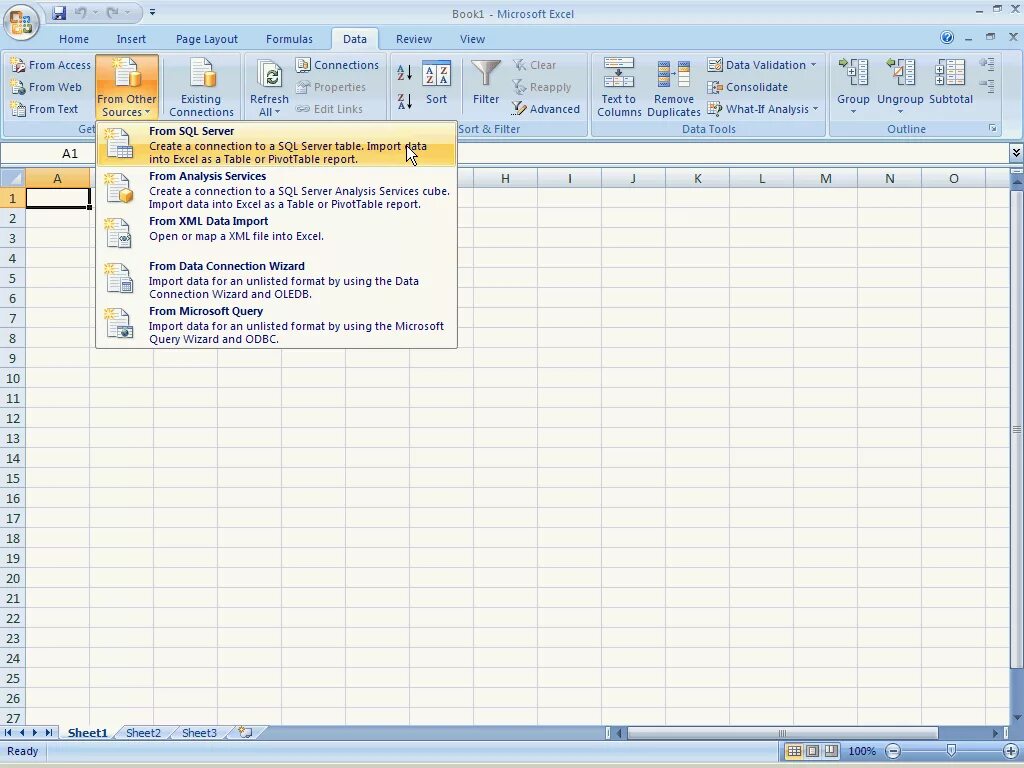The image size is (1024, 768).
Task: Click the Data Validation icon
Action: tap(715, 65)
